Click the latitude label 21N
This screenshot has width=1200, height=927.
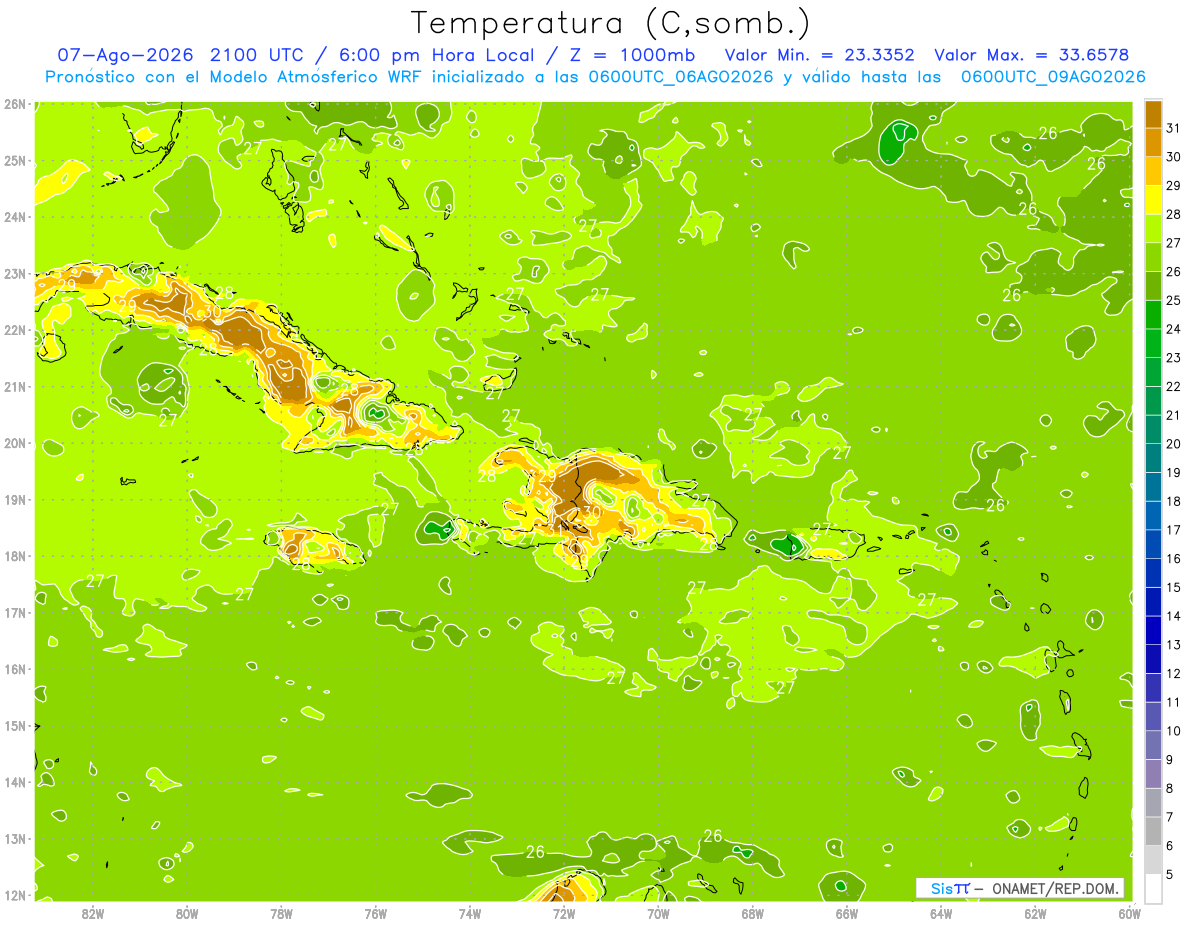[14, 386]
